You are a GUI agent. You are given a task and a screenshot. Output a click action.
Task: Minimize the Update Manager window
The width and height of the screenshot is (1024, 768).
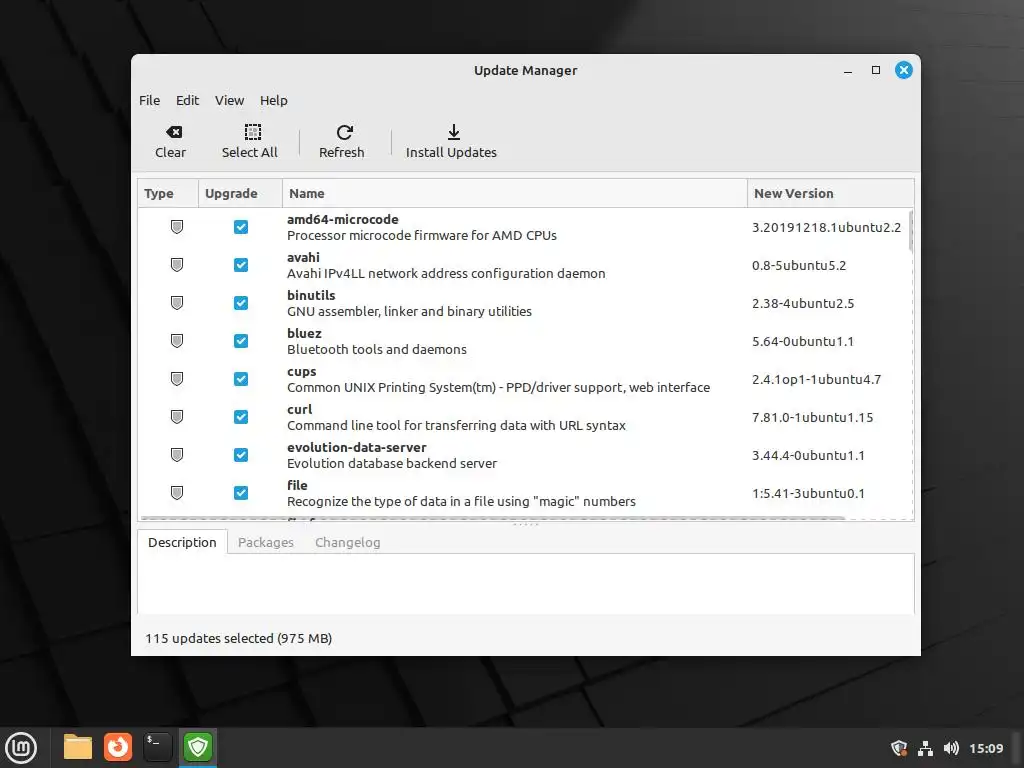click(x=848, y=71)
